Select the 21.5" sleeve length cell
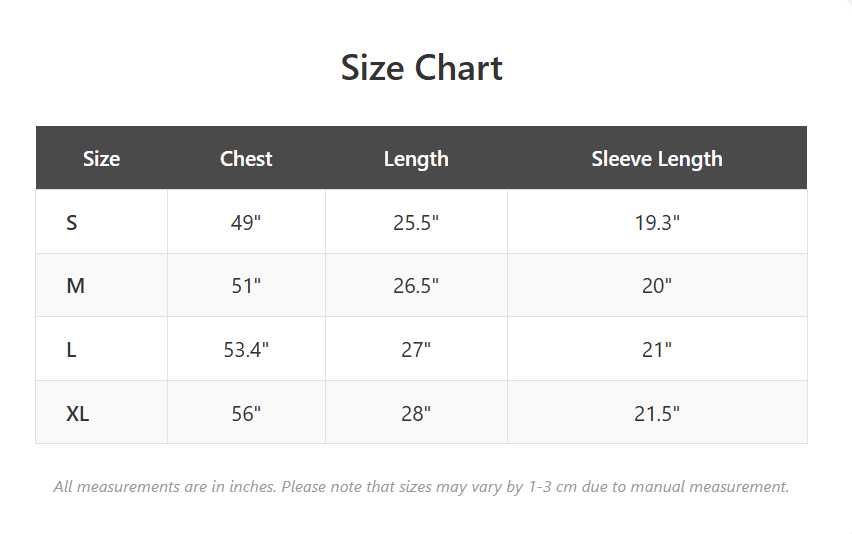This screenshot has height=534, width=852. tap(657, 413)
